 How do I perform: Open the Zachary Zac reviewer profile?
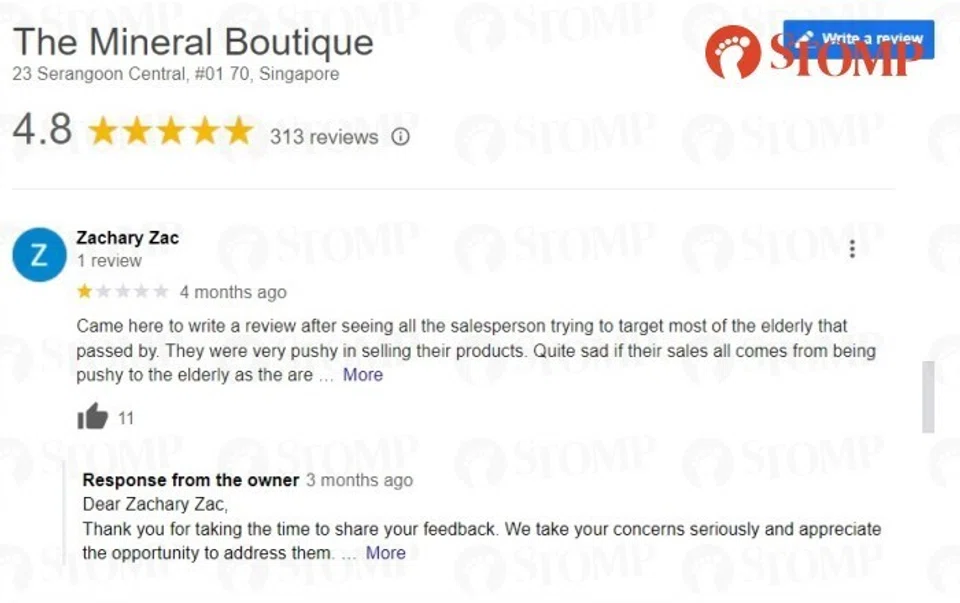(x=127, y=238)
